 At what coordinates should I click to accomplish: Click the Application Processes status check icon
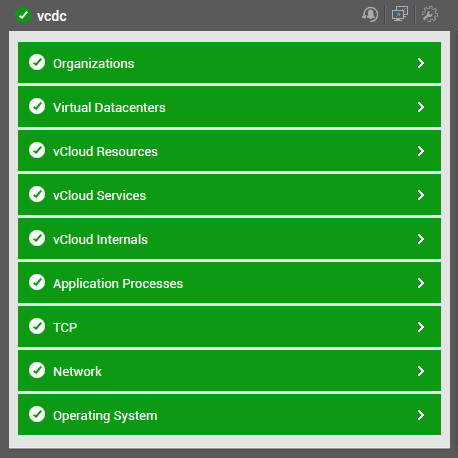click(37, 282)
